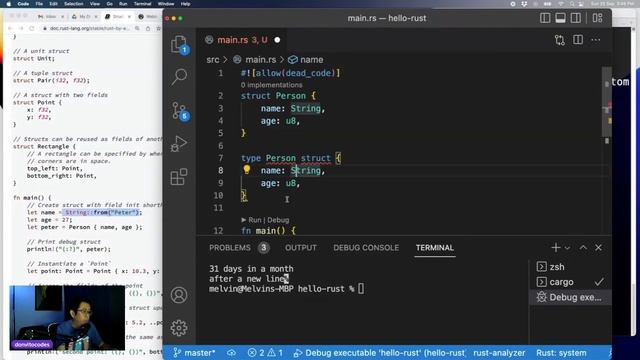
Task: Click the 0 implementations code lens
Action: 271,85
